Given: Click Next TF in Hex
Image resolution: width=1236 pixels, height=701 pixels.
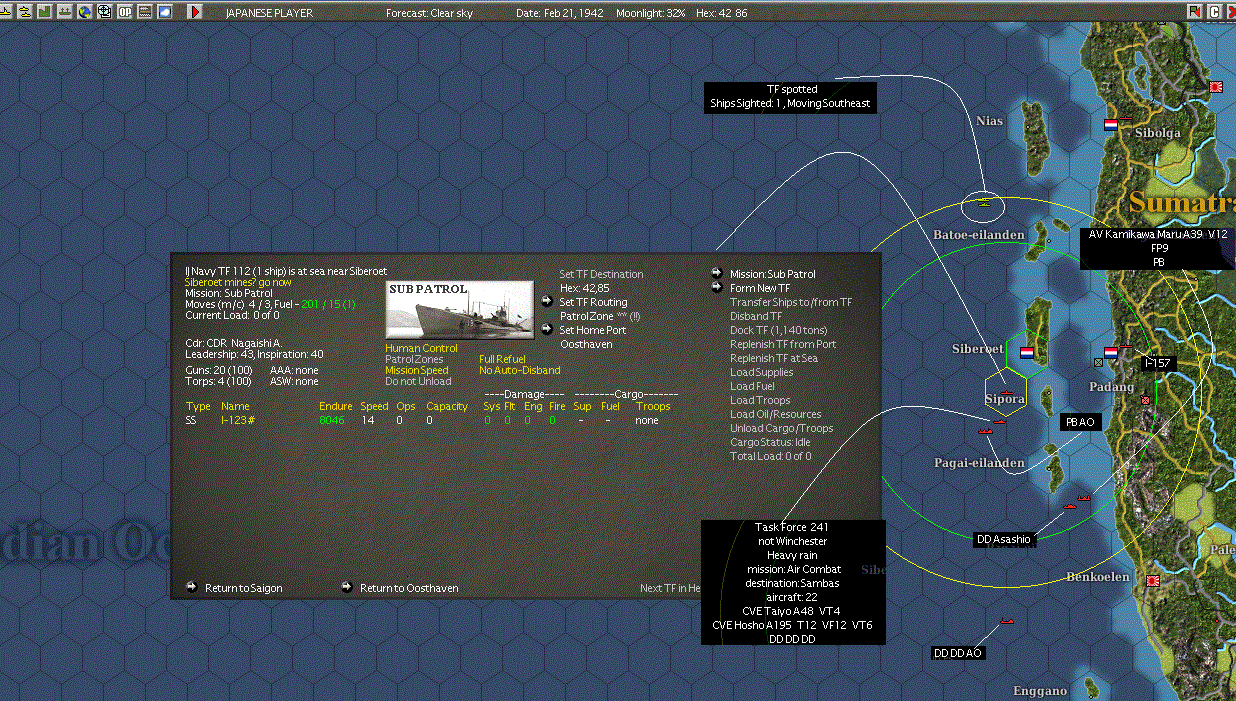Looking at the screenshot, I should [671, 588].
